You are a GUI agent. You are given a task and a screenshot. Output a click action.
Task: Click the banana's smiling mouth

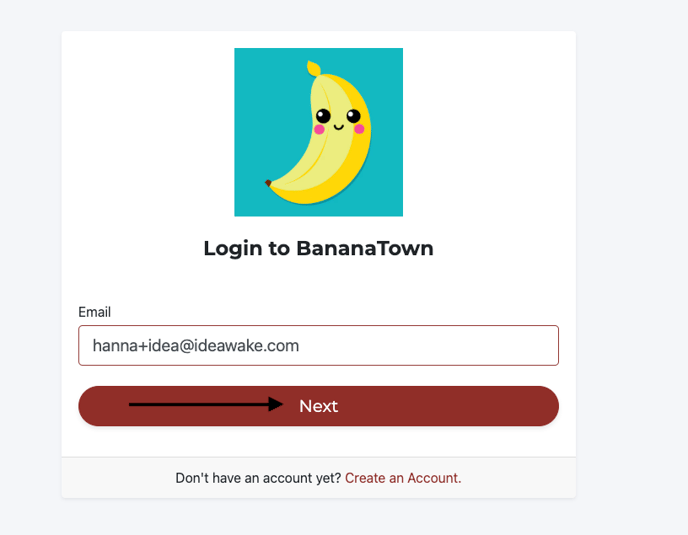click(338, 128)
